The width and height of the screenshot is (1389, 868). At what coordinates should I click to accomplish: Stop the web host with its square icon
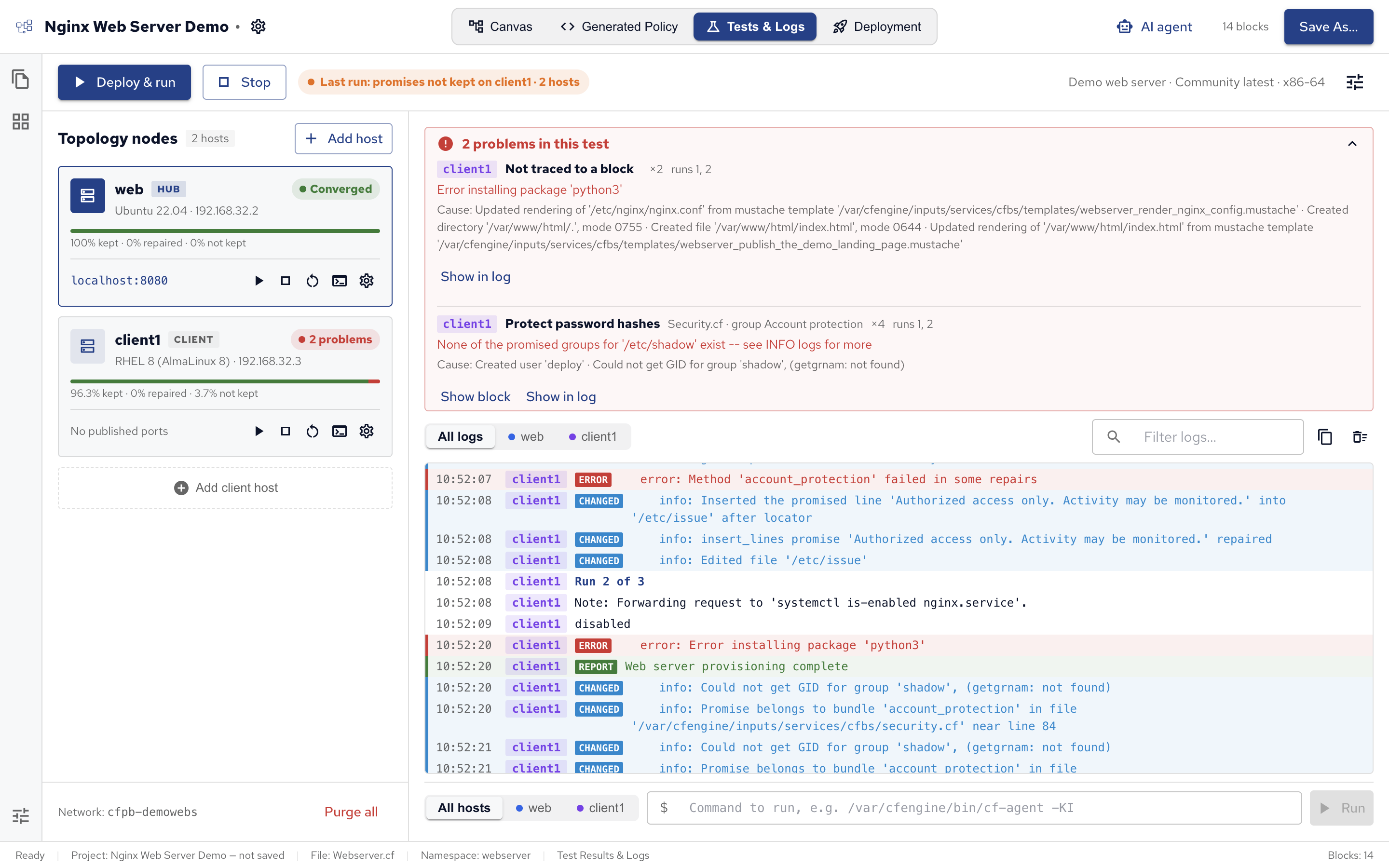[285, 281]
